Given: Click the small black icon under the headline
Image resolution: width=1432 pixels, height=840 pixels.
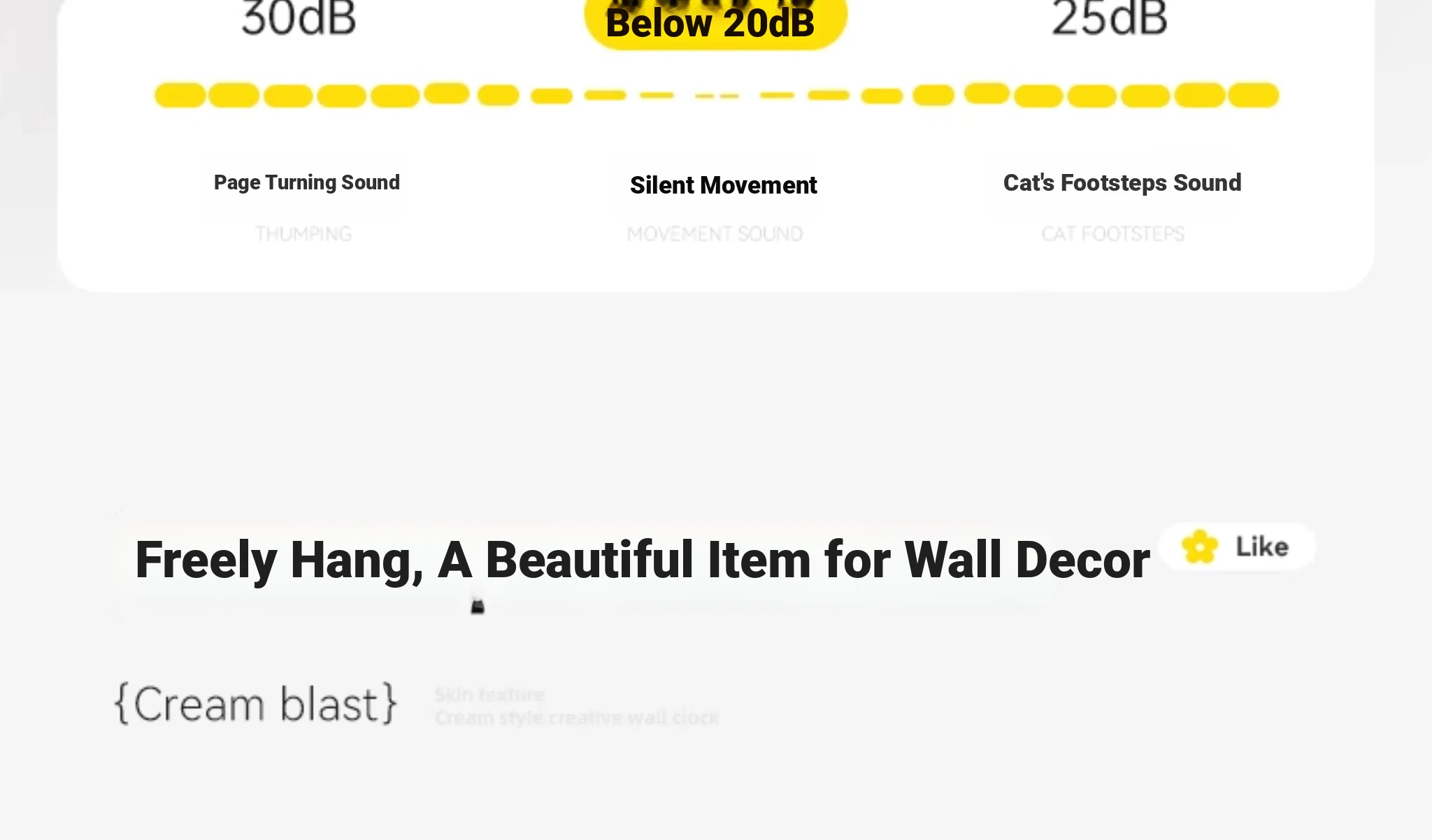Looking at the screenshot, I should point(478,605).
